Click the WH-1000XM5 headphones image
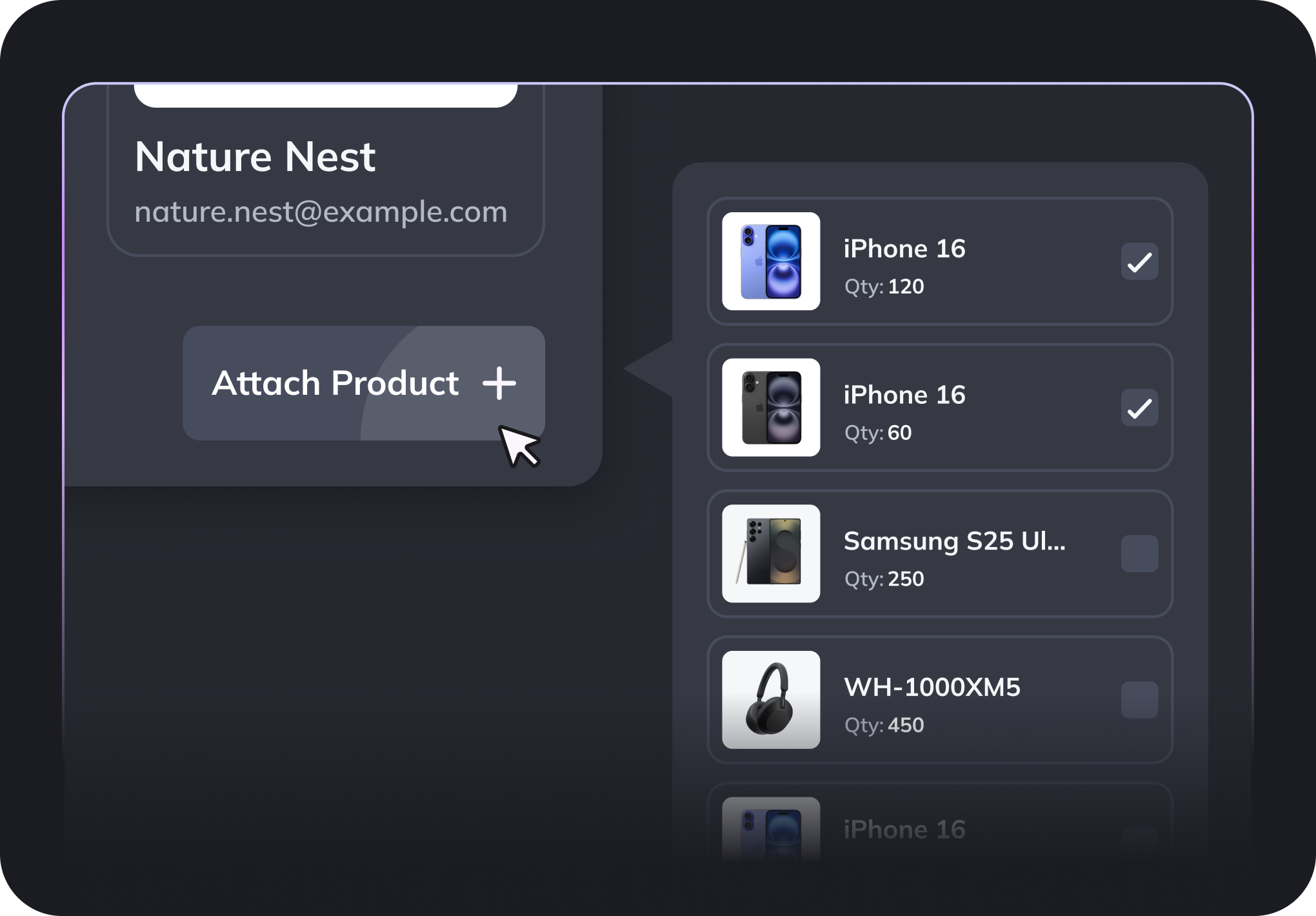This screenshot has width=1316, height=916. point(771,700)
